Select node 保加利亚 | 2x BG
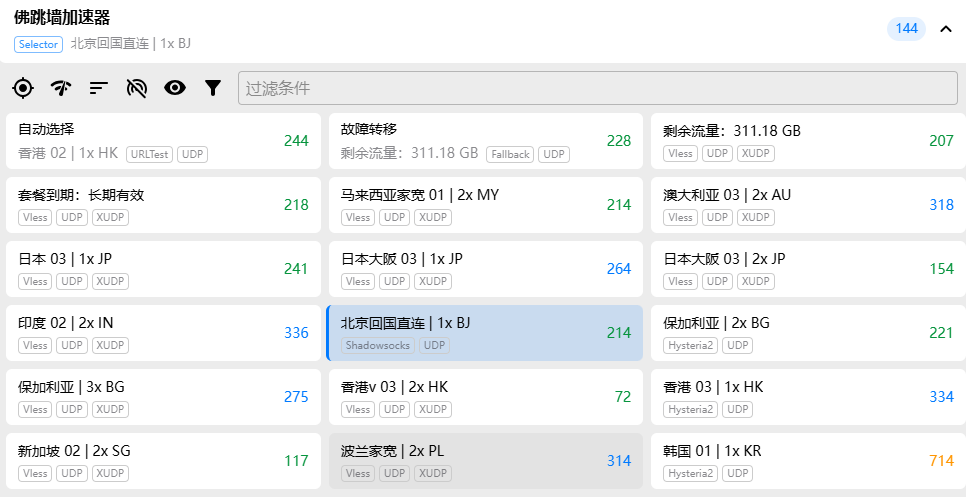 pos(808,333)
